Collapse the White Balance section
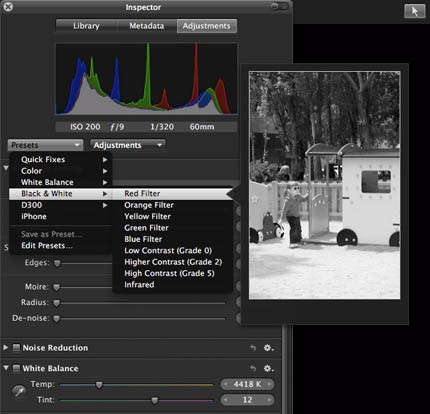430x414 pixels. (6, 368)
